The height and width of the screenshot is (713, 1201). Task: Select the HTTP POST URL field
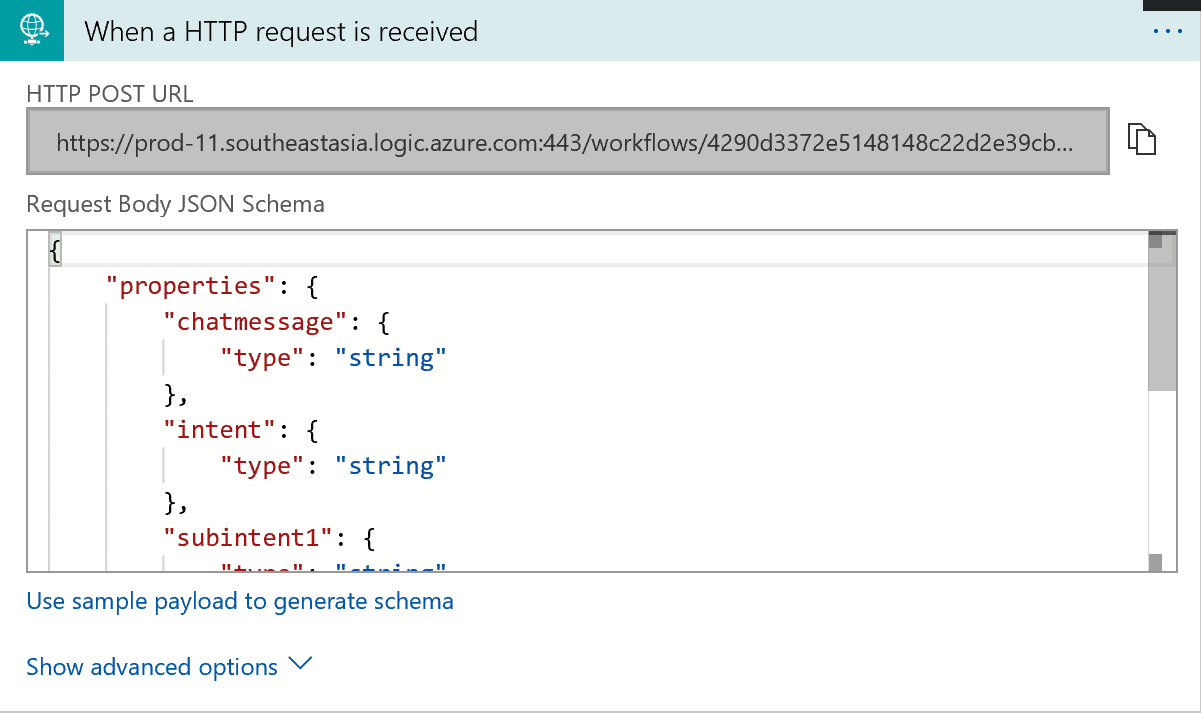click(x=567, y=143)
